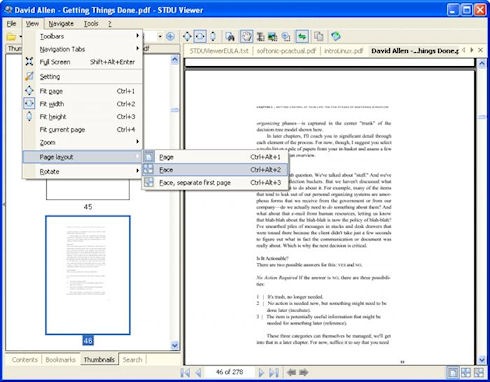
Task: Click the zoom in plus button
Action: click(170, 36)
